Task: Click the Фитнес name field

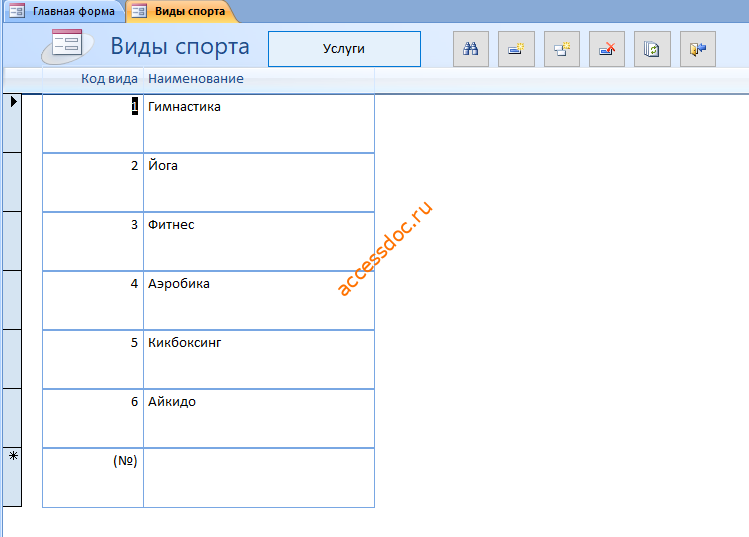Action: tap(259, 242)
